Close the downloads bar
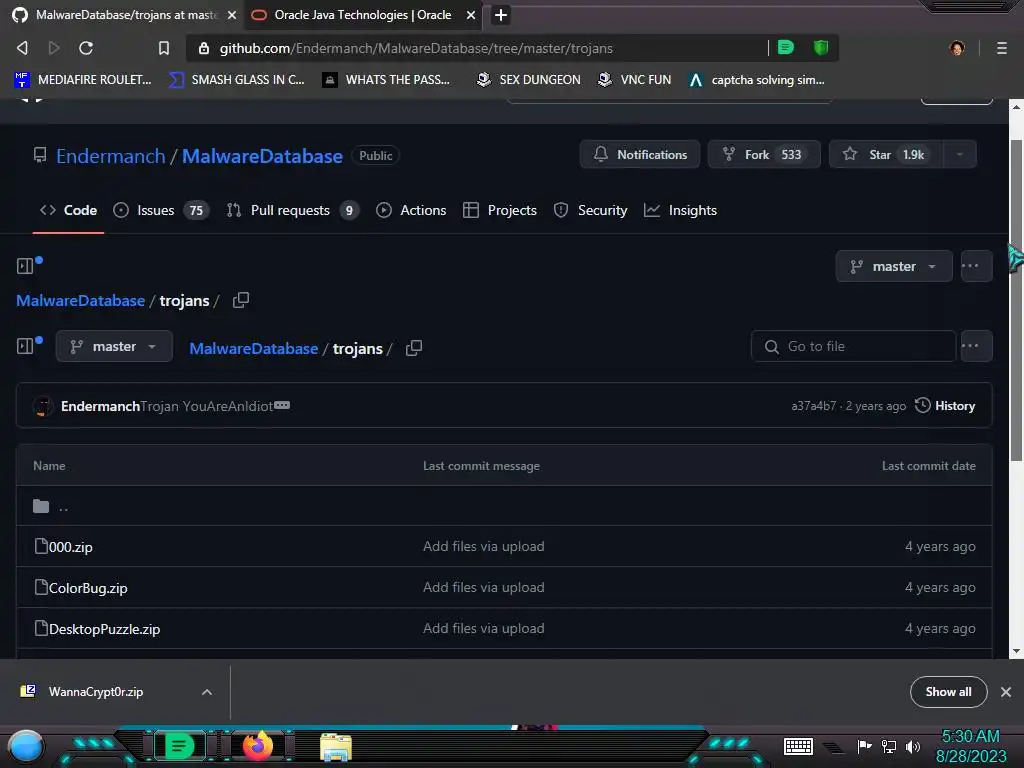 coord(1006,692)
